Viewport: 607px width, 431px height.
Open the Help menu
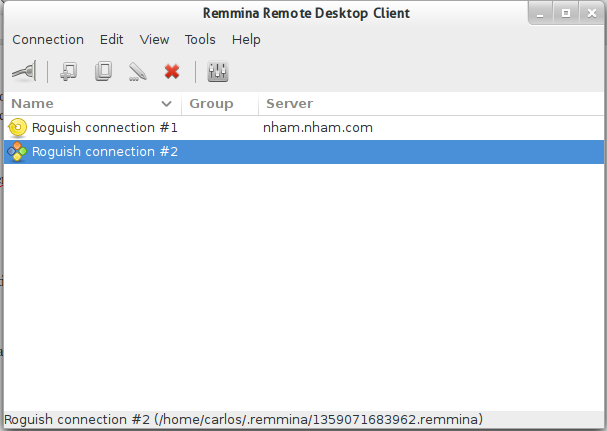pos(246,39)
